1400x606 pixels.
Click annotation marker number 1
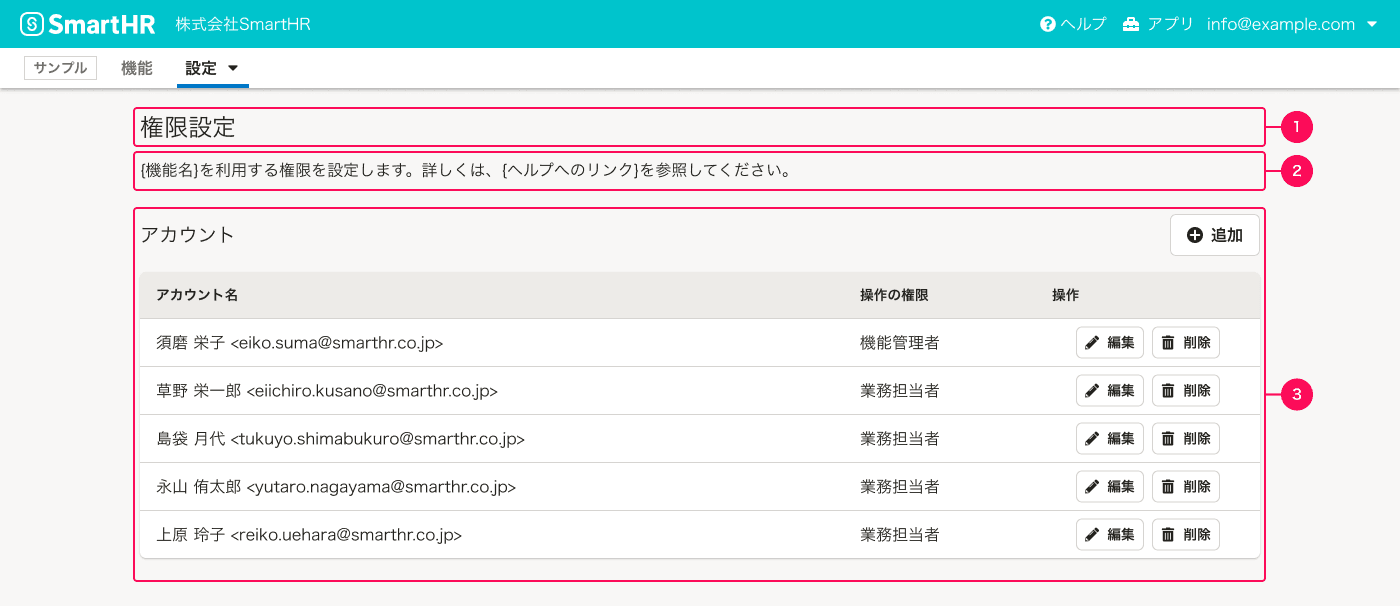1297,127
